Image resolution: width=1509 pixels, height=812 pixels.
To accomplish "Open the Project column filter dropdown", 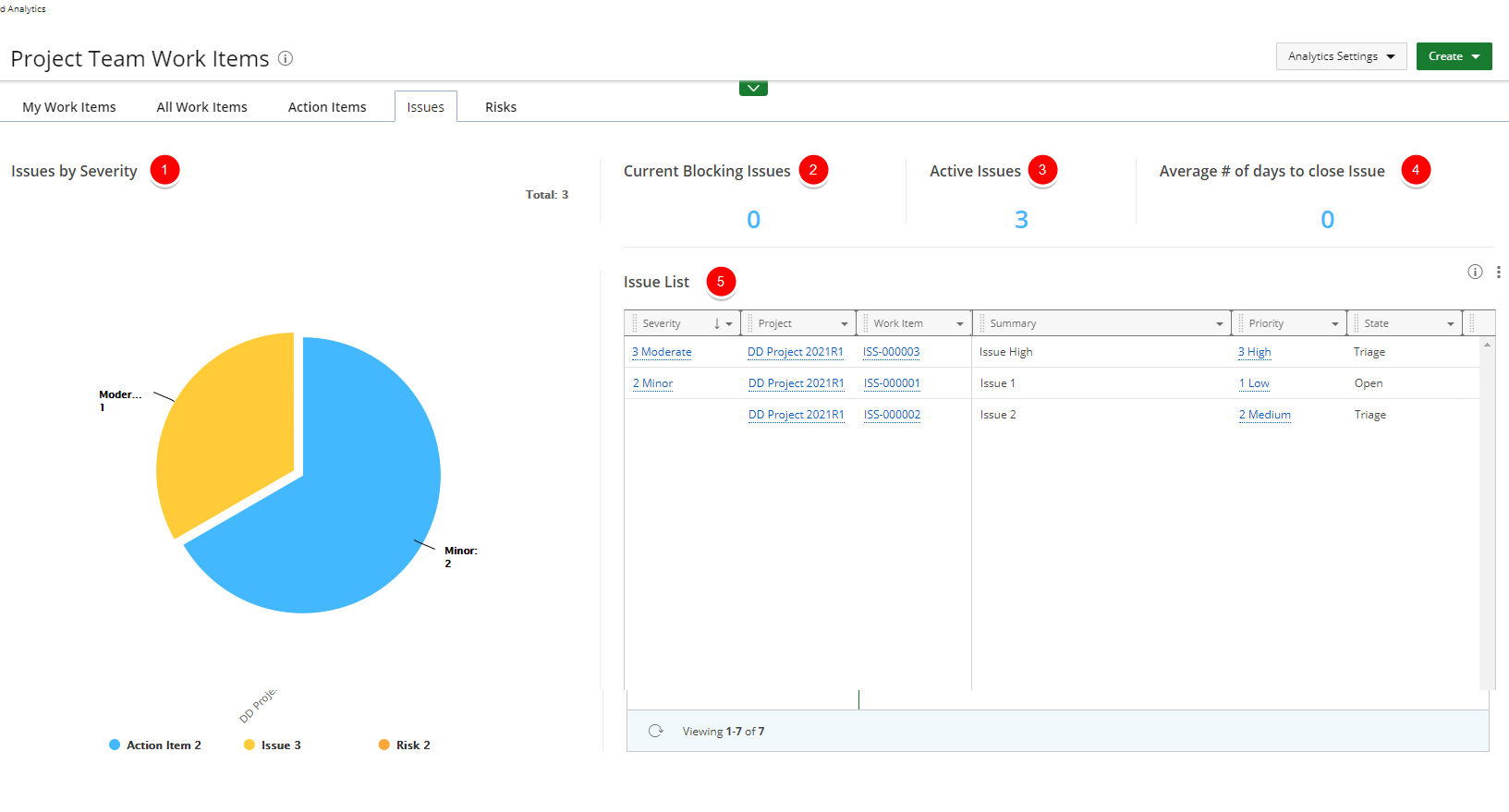I will [x=844, y=324].
